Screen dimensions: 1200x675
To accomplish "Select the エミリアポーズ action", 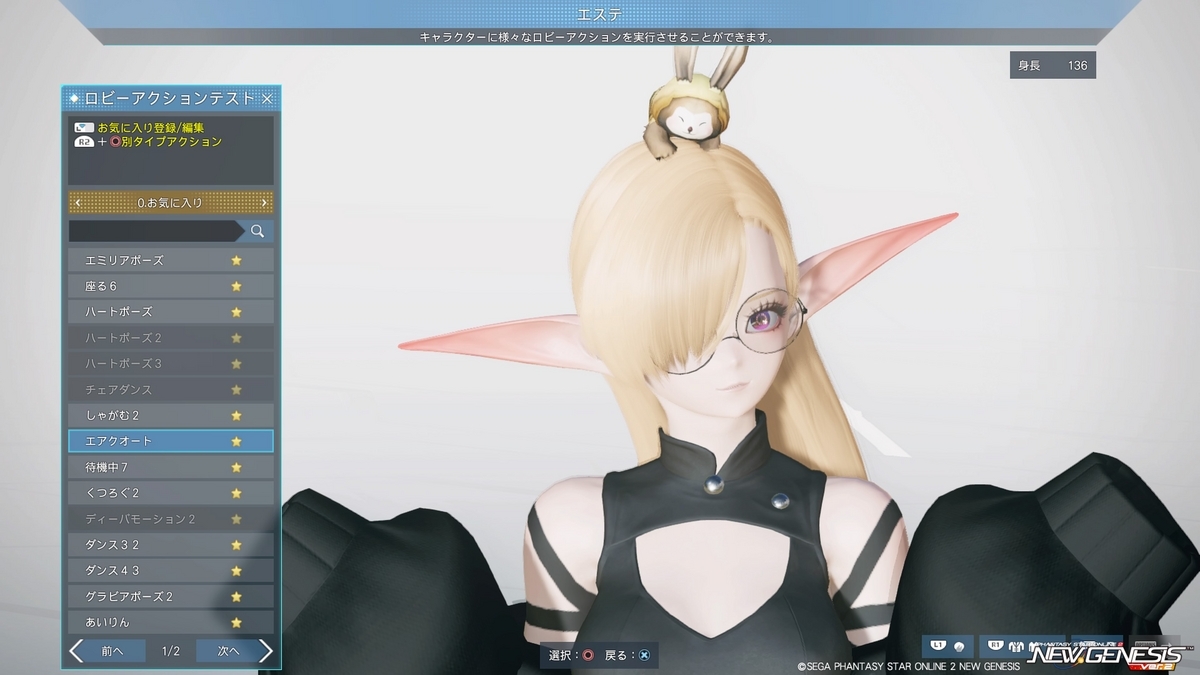I will point(170,260).
